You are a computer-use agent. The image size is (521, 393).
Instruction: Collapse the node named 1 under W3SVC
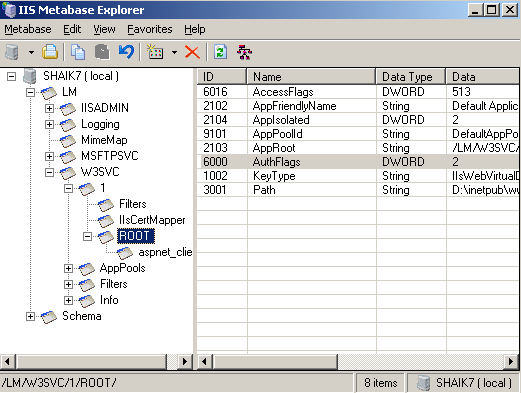click(68, 188)
